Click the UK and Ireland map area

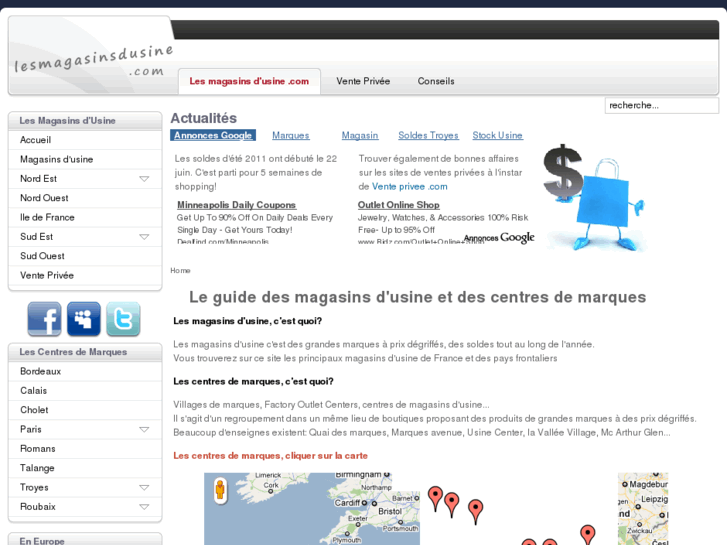(x=312, y=509)
